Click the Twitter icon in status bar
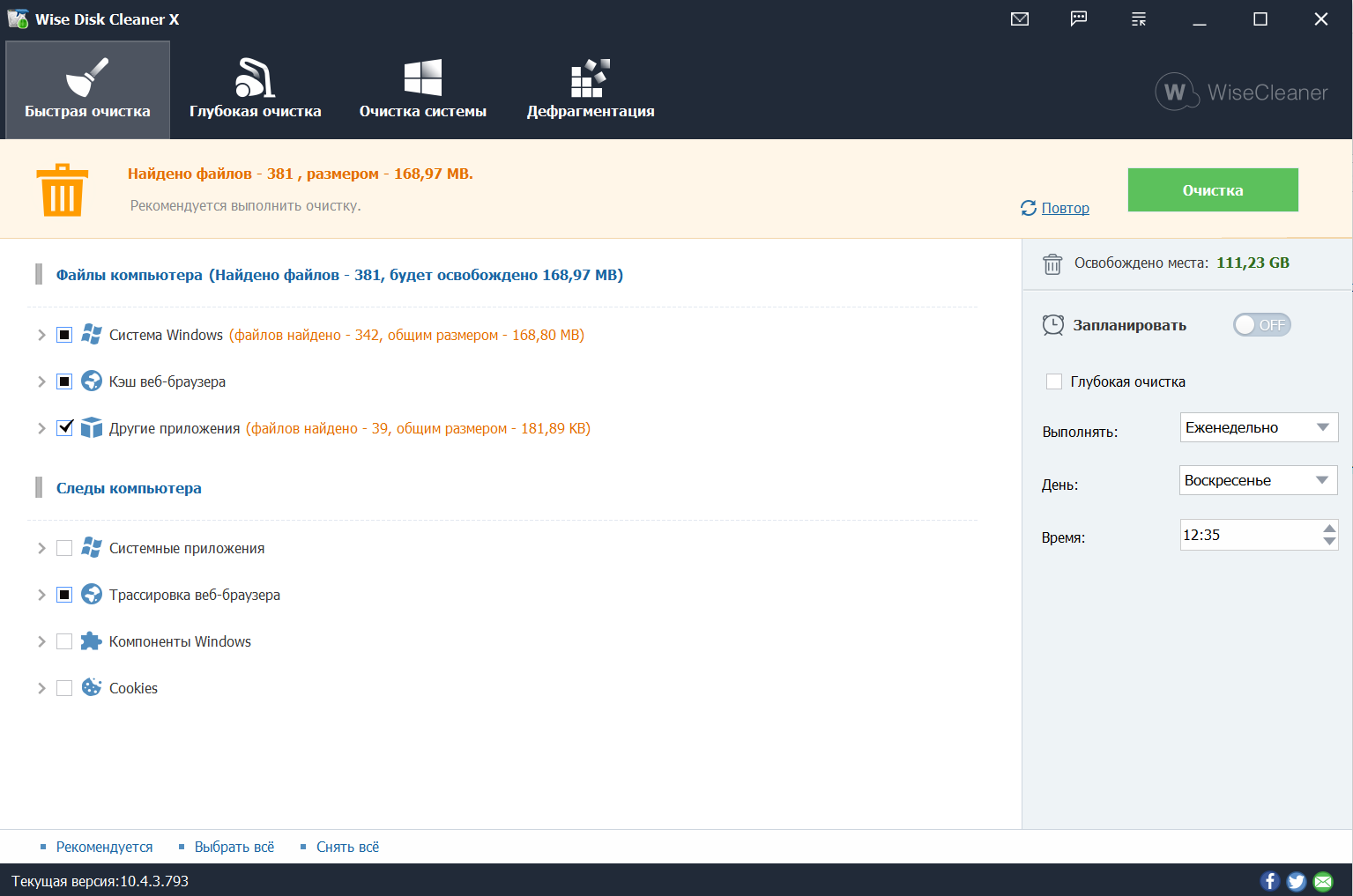Screen dimensions: 1353x896 click(x=1297, y=881)
